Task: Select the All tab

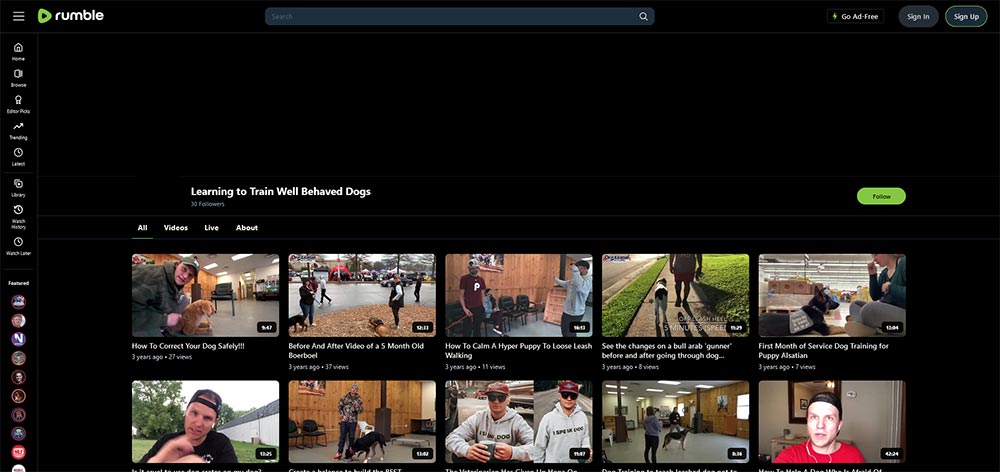Action: [142, 228]
